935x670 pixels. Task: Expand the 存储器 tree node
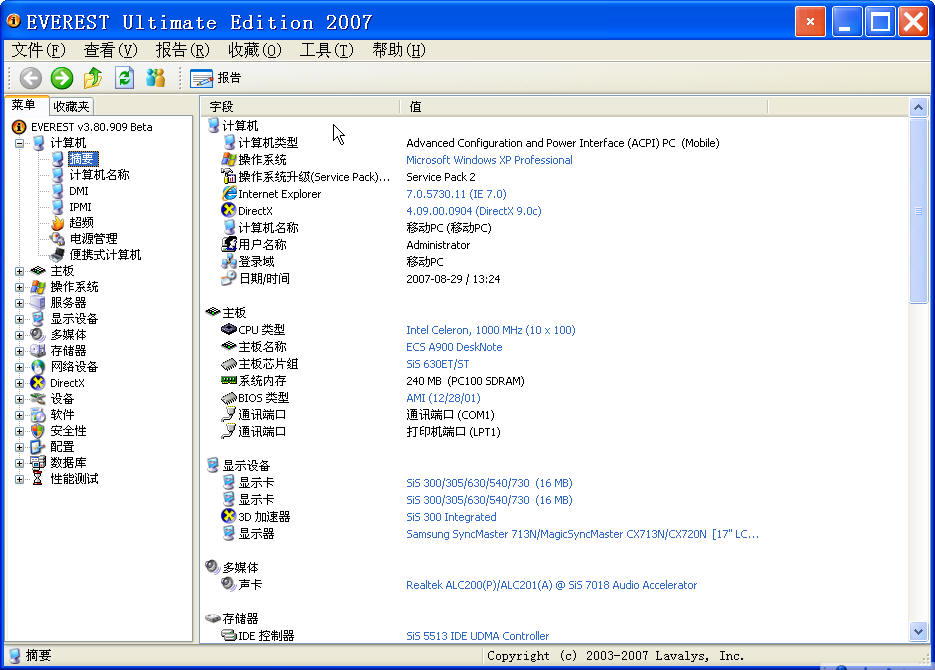point(19,351)
